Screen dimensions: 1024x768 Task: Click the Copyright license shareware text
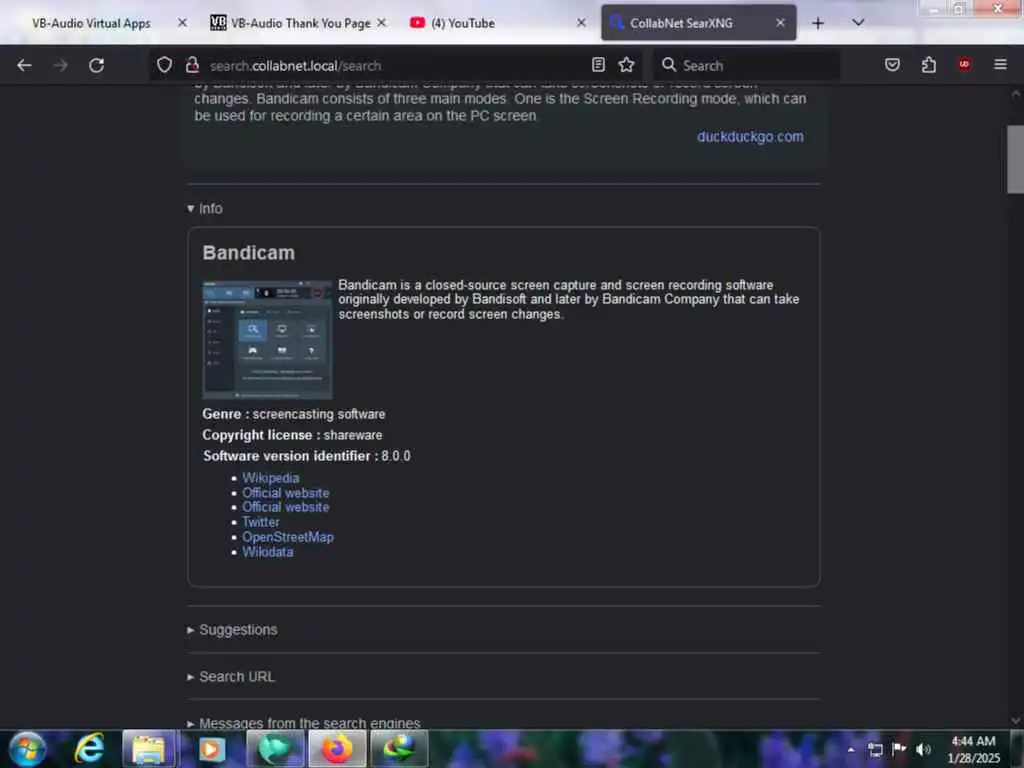click(292, 435)
